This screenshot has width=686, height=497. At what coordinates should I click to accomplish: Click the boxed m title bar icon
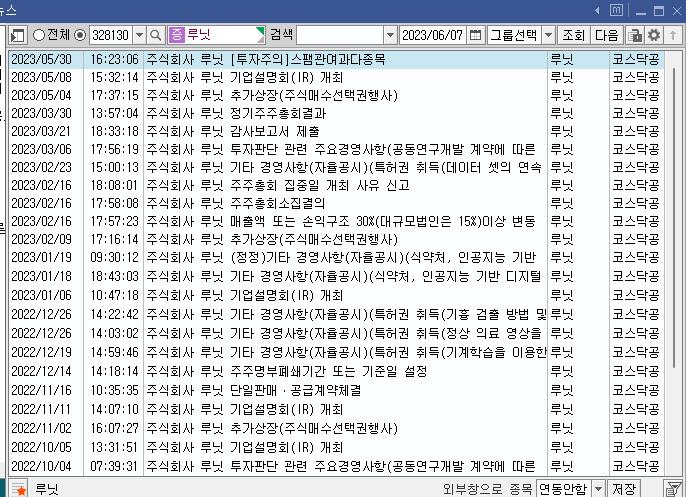click(x=616, y=10)
